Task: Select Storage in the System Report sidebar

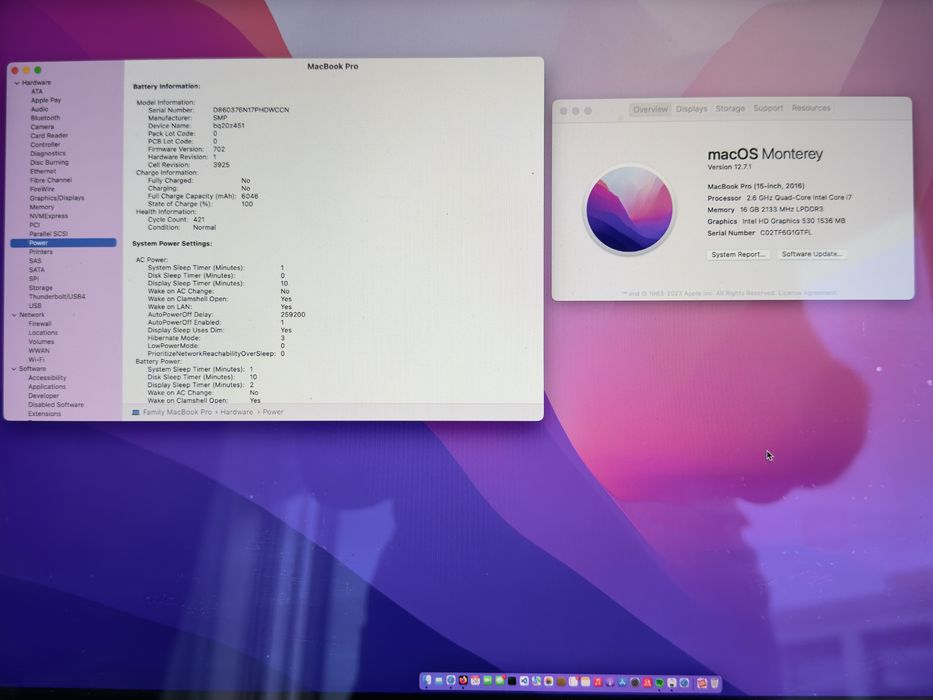Action: (x=40, y=288)
